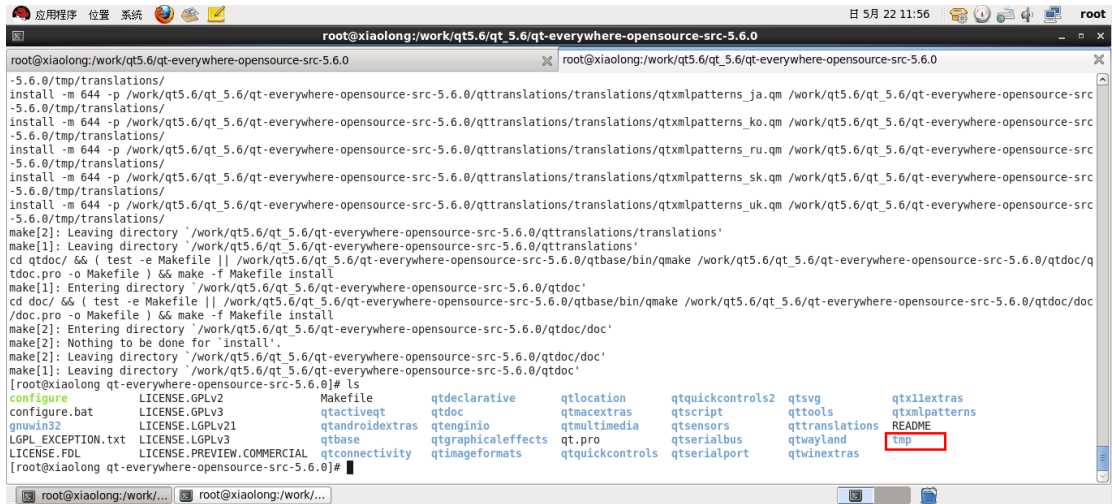This screenshot has width=1112, height=504.
Task: Click the 'qtserialport' directory name
Action: pos(709,454)
